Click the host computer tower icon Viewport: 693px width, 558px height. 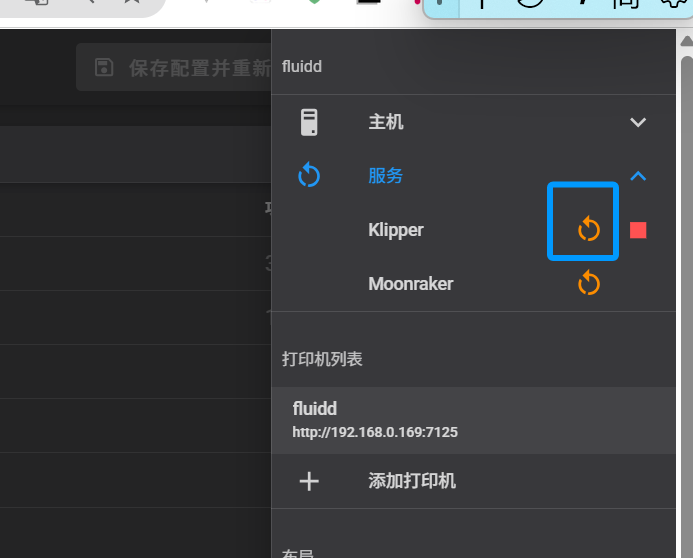(x=310, y=122)
